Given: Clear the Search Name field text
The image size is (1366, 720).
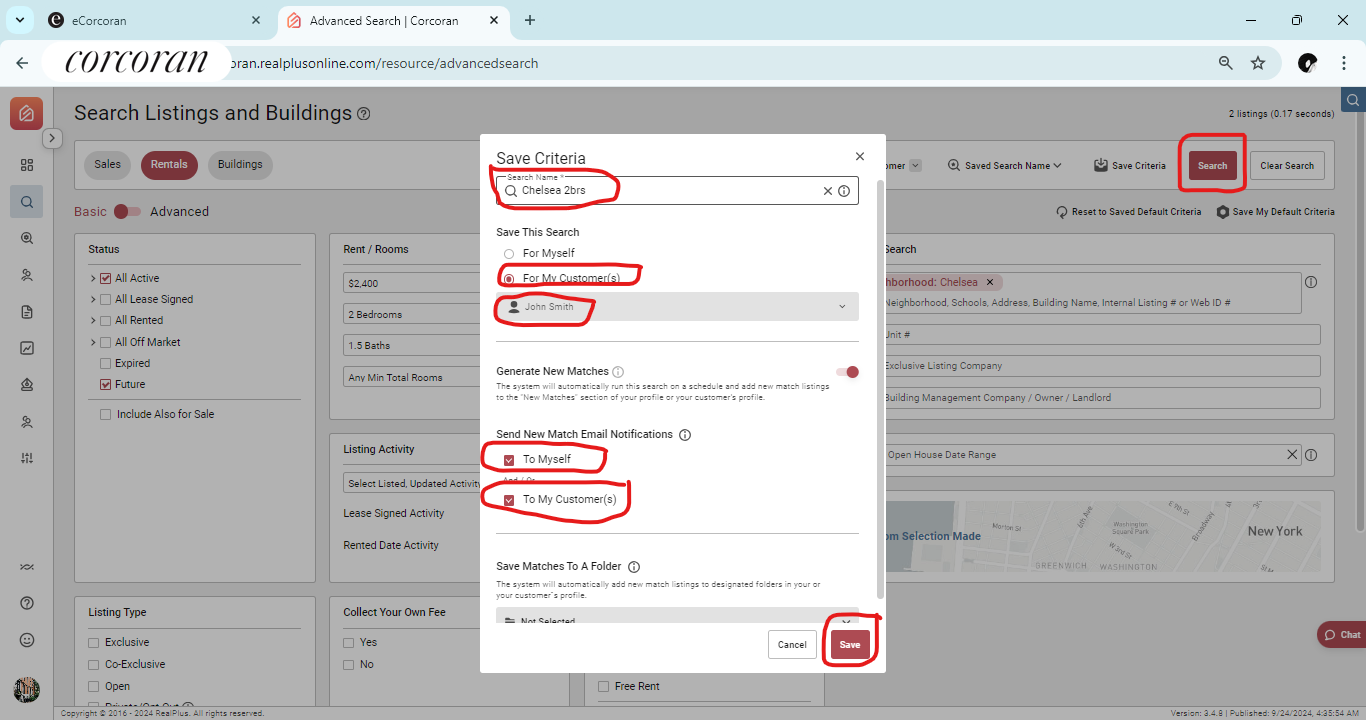Looking at the screenshot, I should [x=827, y=191].
